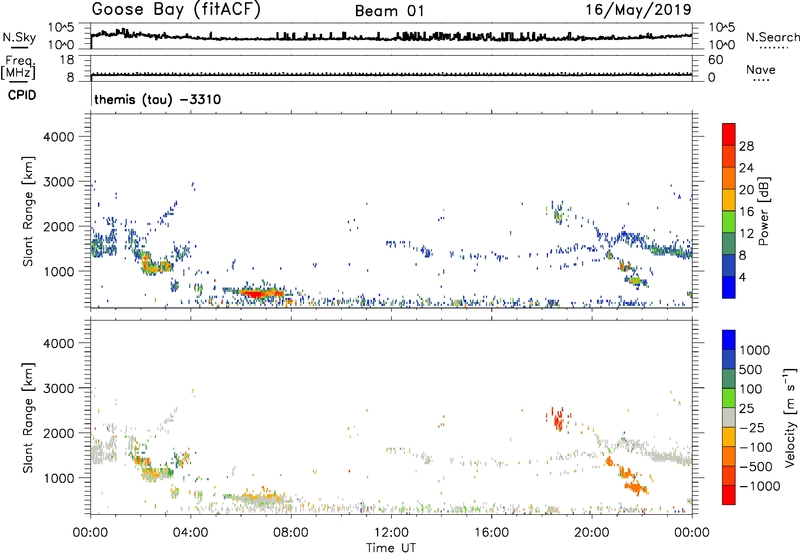Viewport: 800px width, 554px height.
Task: Click the gray segment of velocity color bar
Action: [729, 417]
